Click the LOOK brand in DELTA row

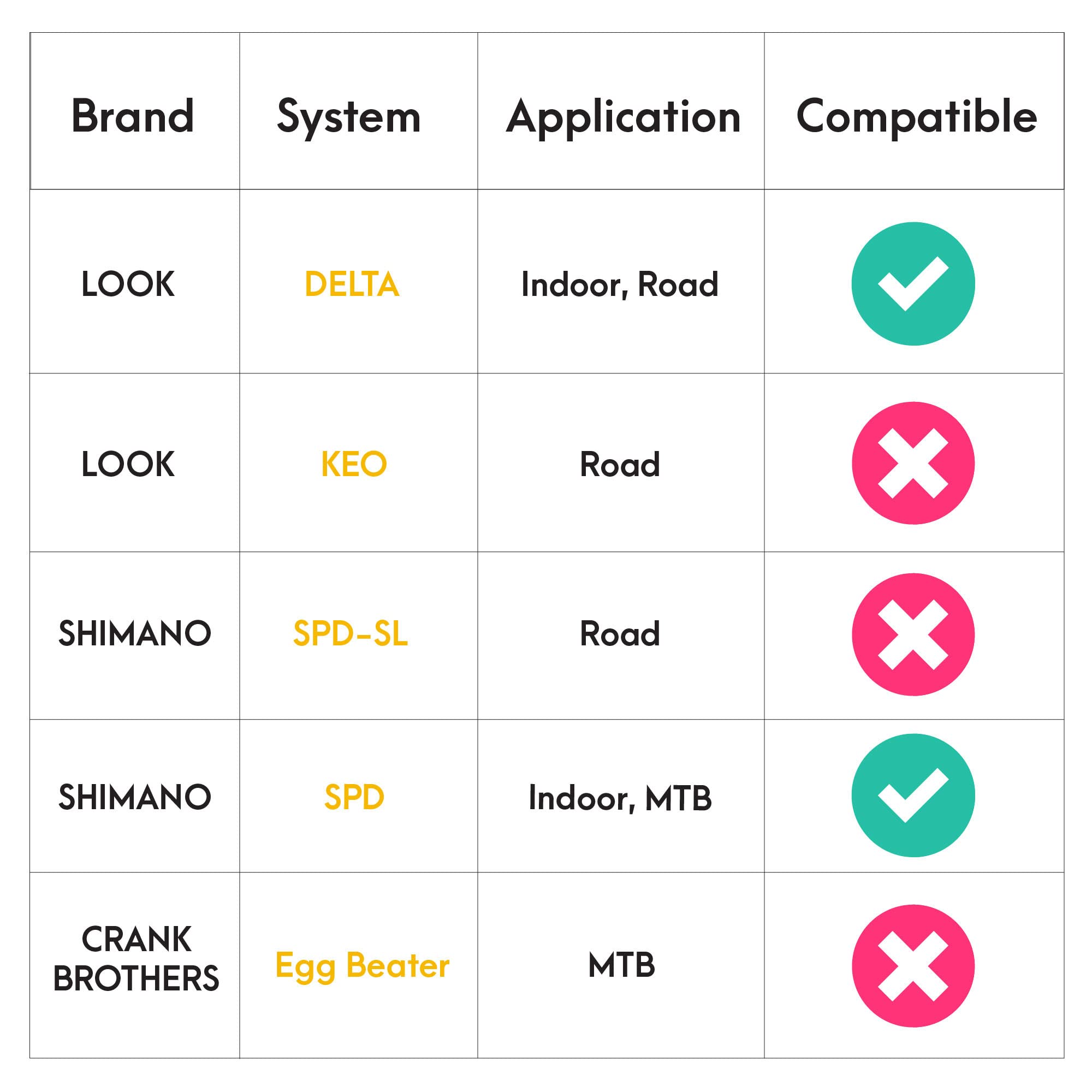[128, 284]
